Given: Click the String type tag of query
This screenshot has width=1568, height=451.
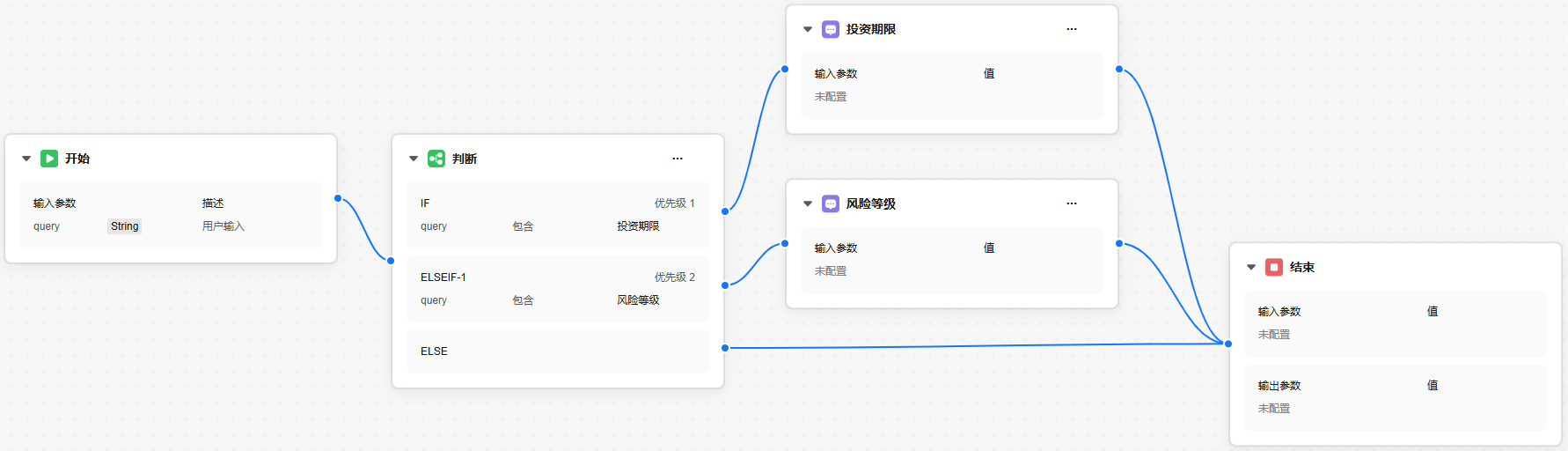Looking at the screenshot, I should point(124,226).
